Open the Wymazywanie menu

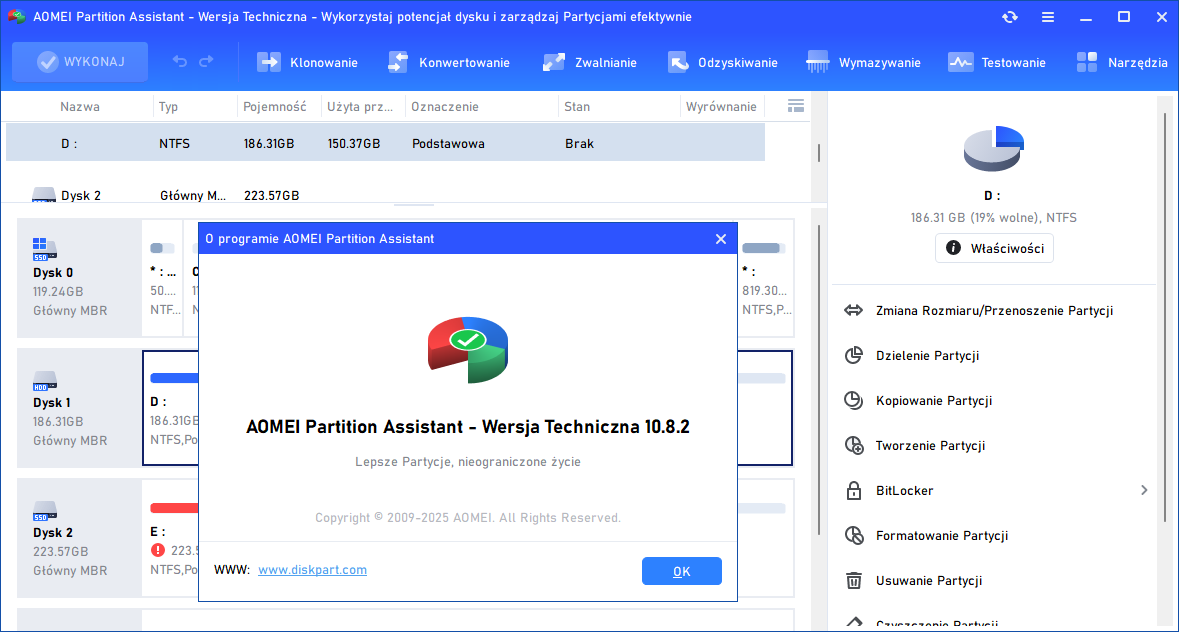tap(863, 62)
